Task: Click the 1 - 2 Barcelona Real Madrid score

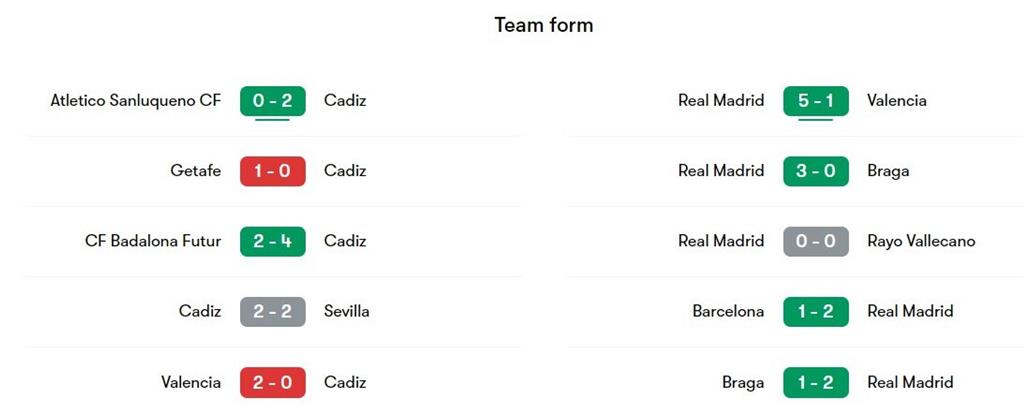Action: (816, 311)
